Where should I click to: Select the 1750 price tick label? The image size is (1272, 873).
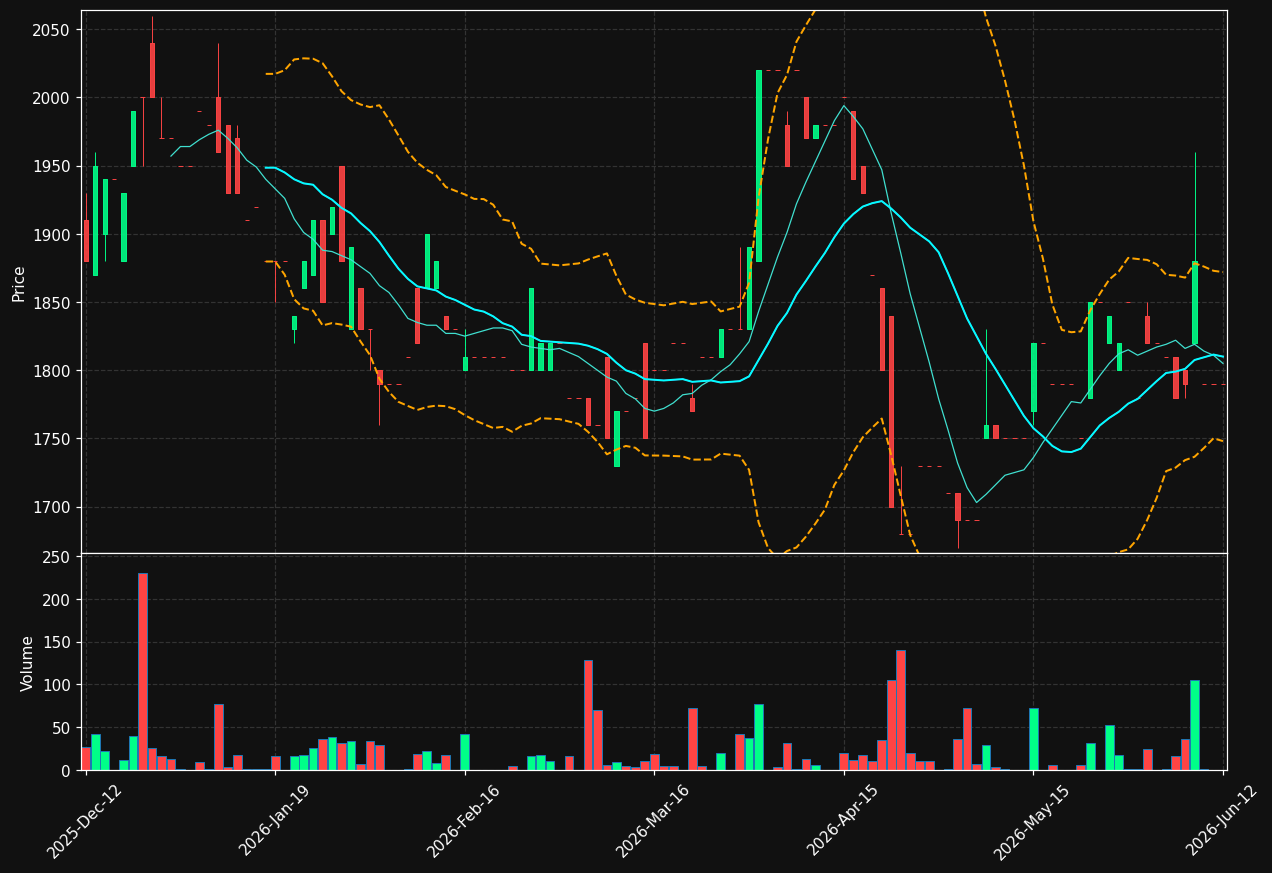51,439
